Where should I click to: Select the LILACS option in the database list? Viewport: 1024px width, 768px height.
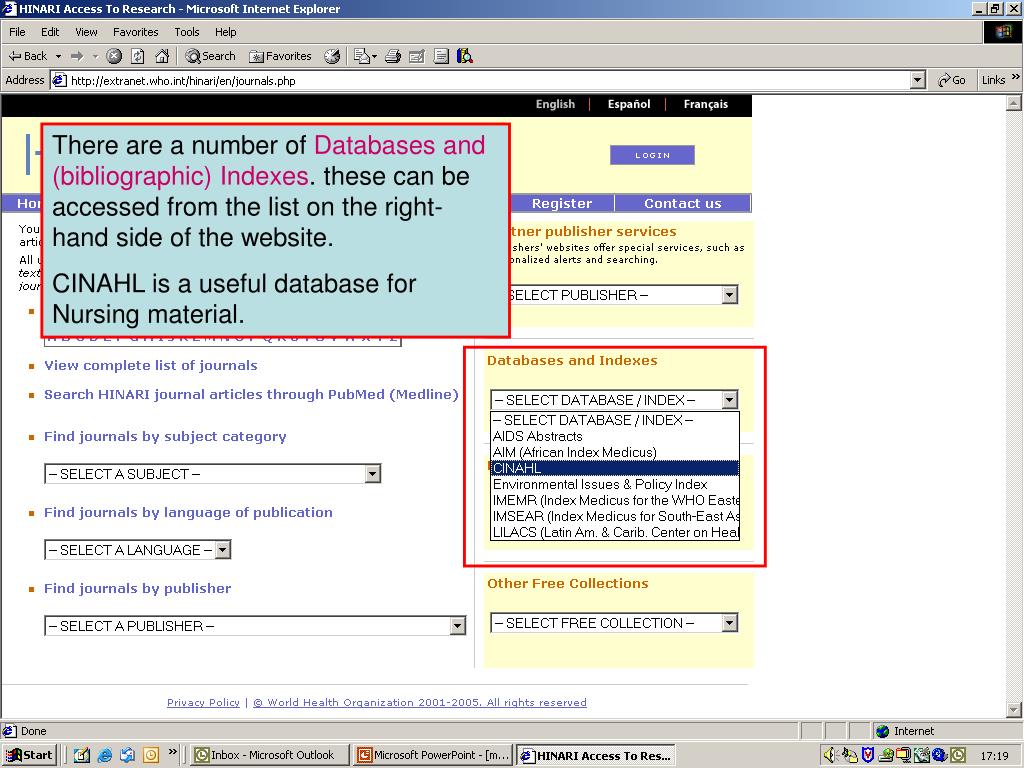pyautogui.click(x=615, y=532)
